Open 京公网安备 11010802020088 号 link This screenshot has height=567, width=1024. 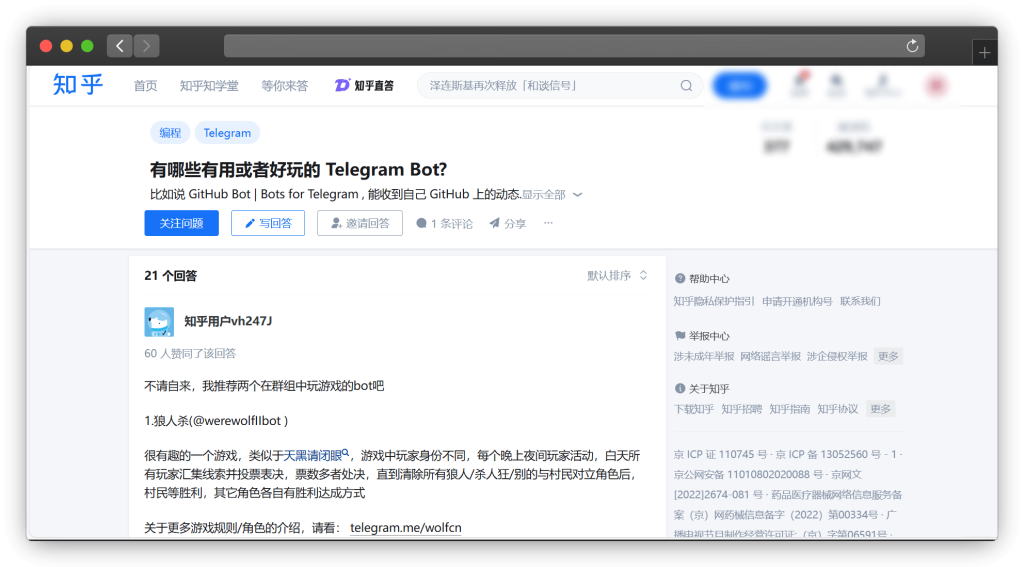(748, 474)
